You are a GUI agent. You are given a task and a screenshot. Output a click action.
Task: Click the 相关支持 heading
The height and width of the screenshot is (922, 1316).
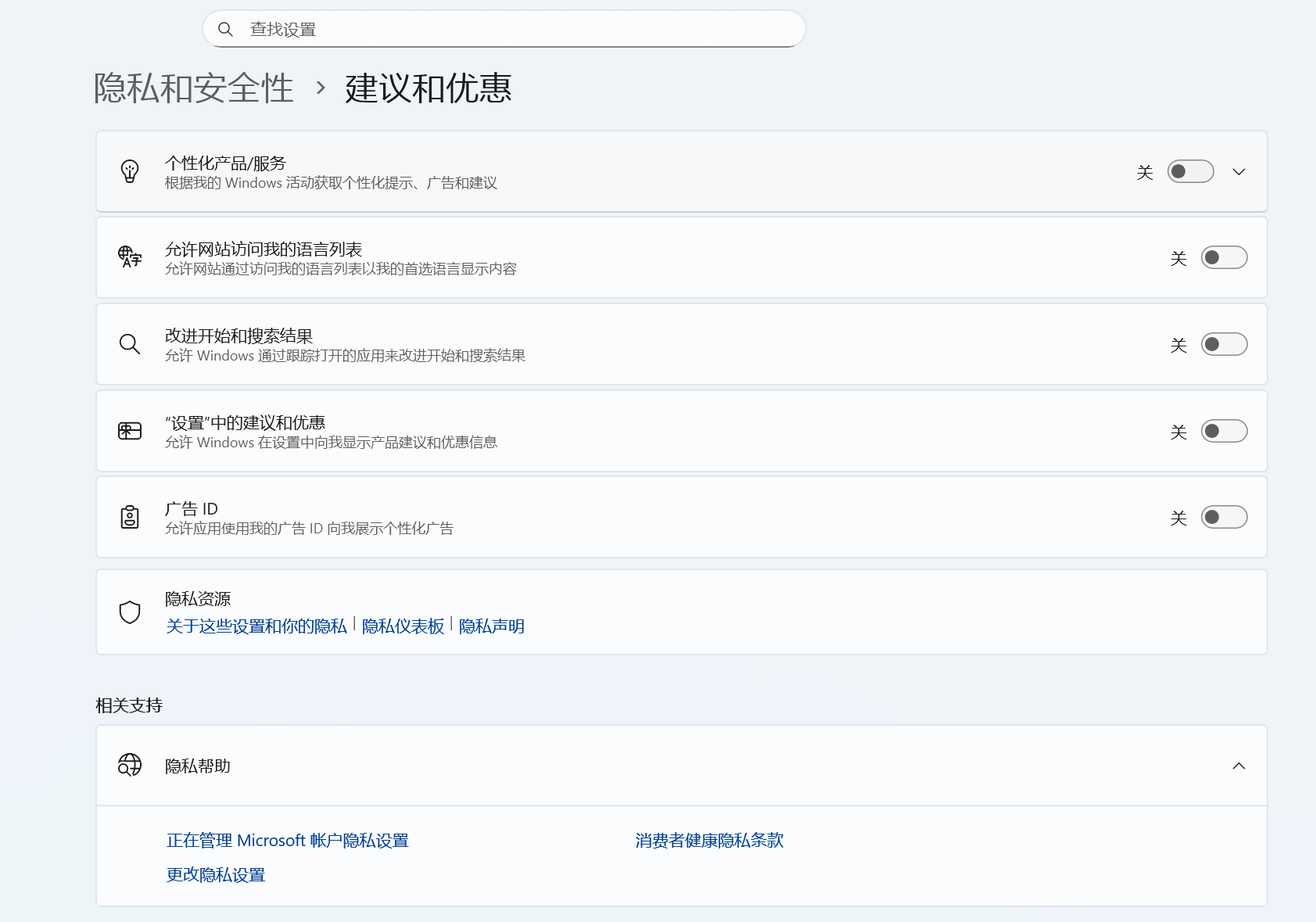[129, 705]
